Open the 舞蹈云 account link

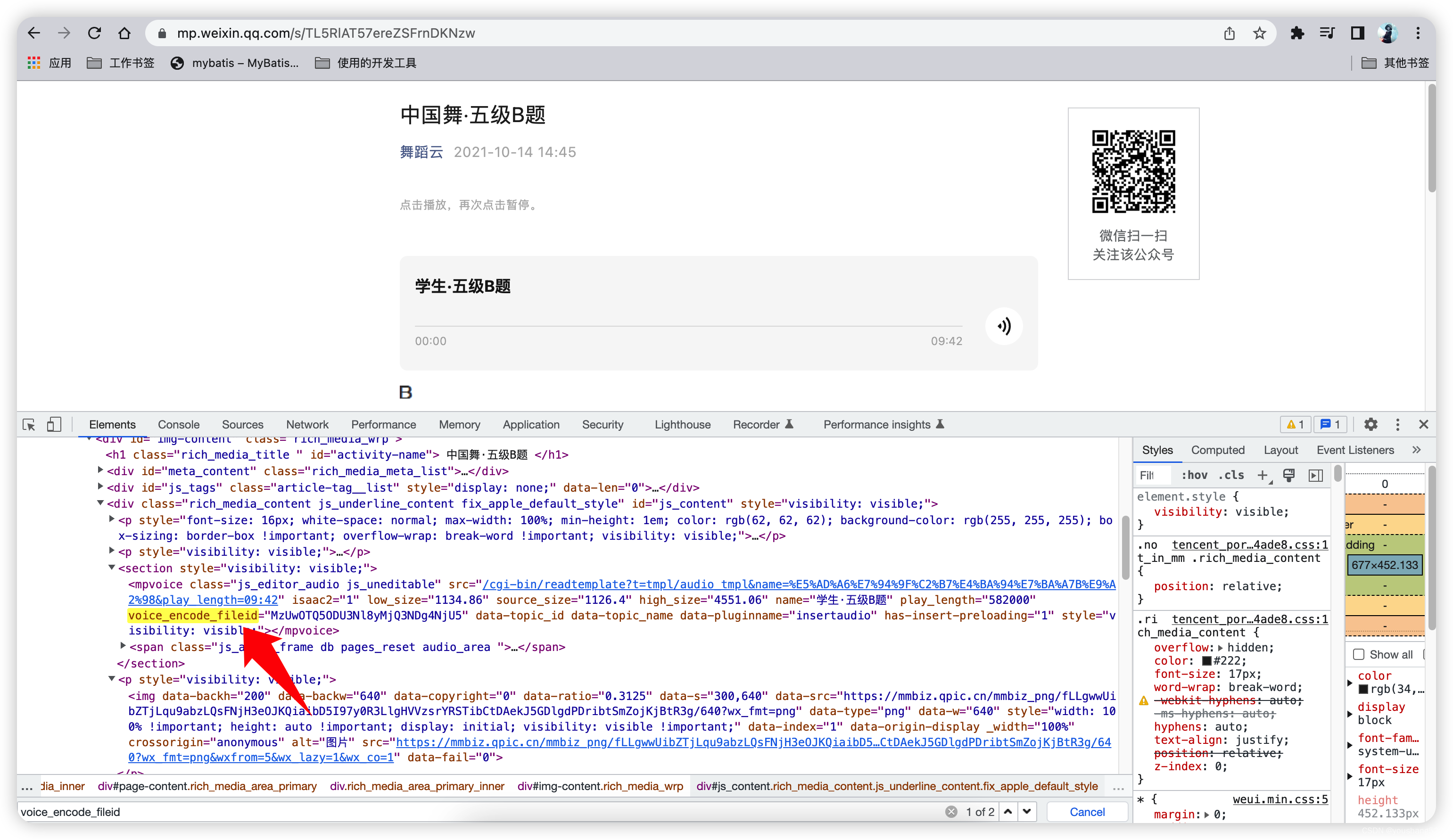tap(421, 152)
